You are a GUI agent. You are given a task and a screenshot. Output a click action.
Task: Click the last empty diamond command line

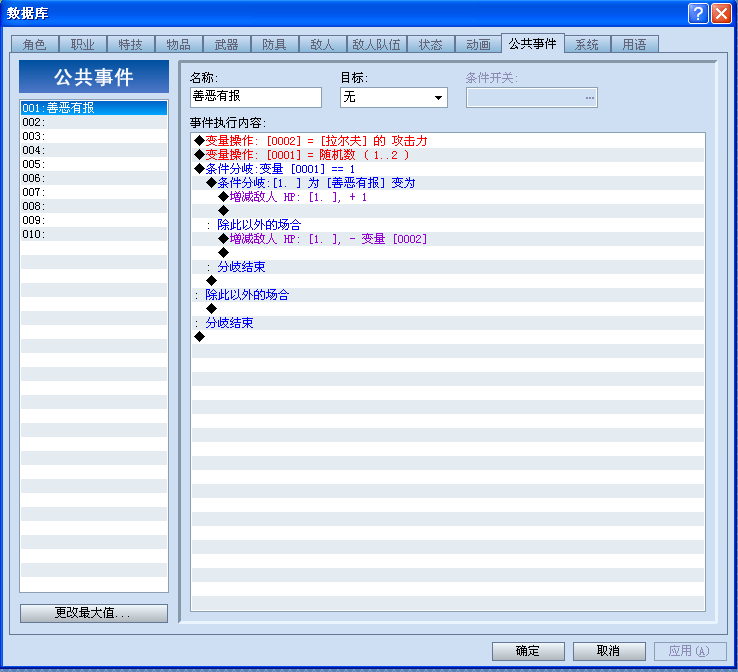[448, 336]
